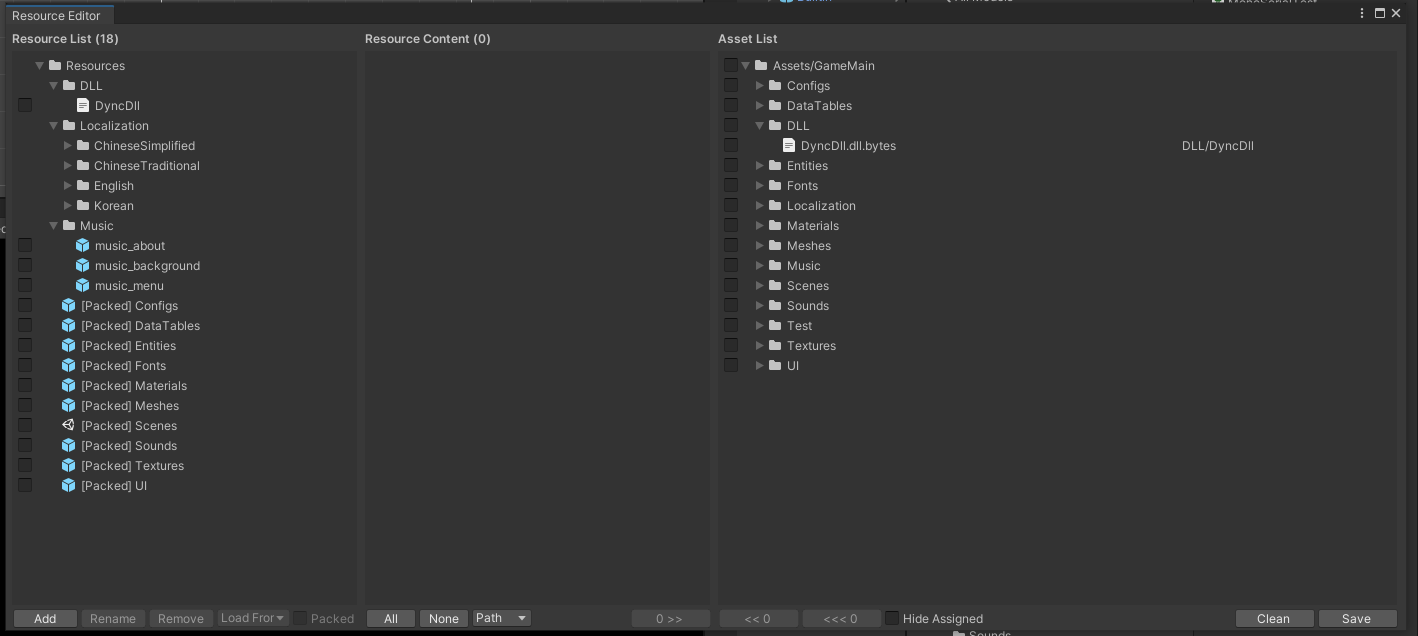Check the DyncDll resource checkbox
The height and width of the screenshot is (636, 1418).
click(25, 105)
